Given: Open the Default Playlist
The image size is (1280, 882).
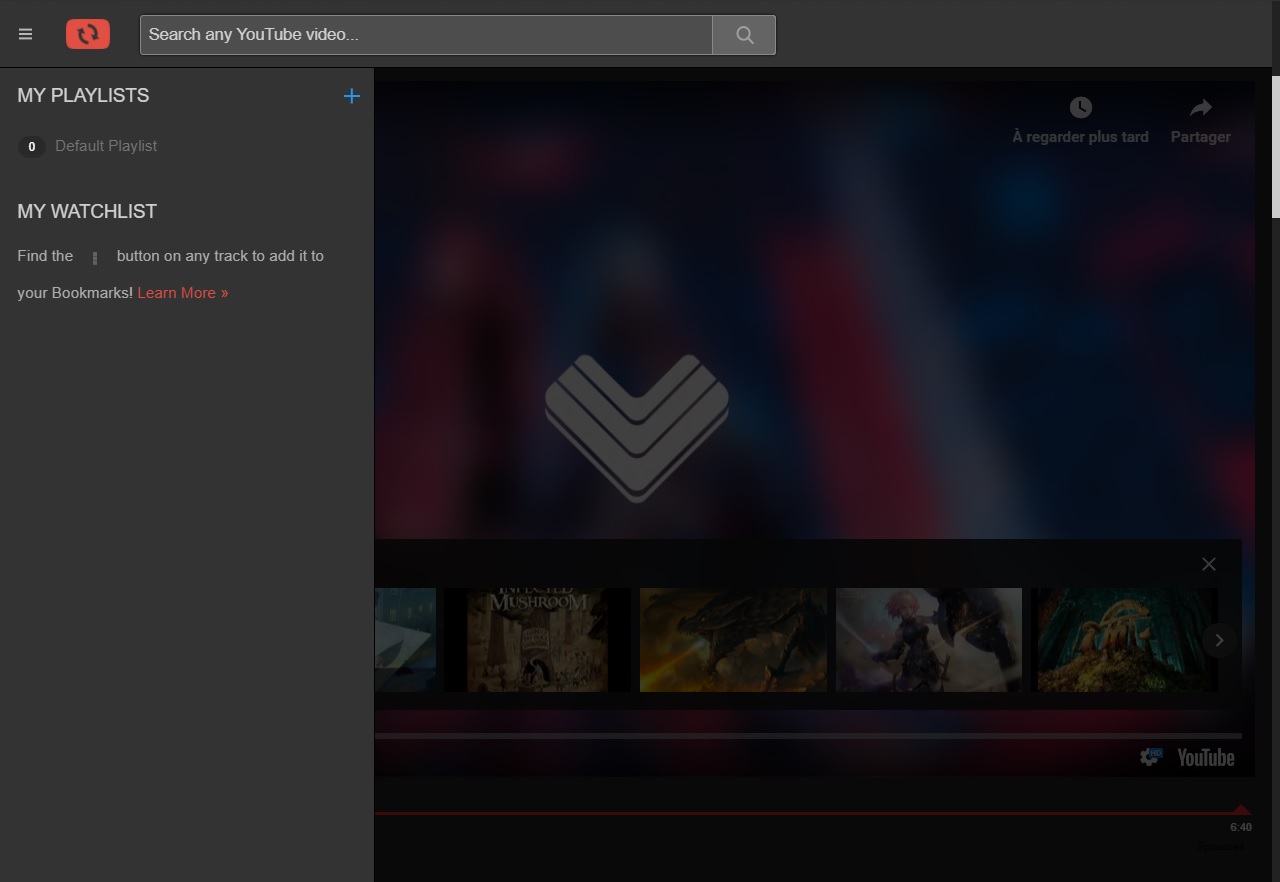Looking at the screenshot, I should pyautogui.click(x=106, y=146).
